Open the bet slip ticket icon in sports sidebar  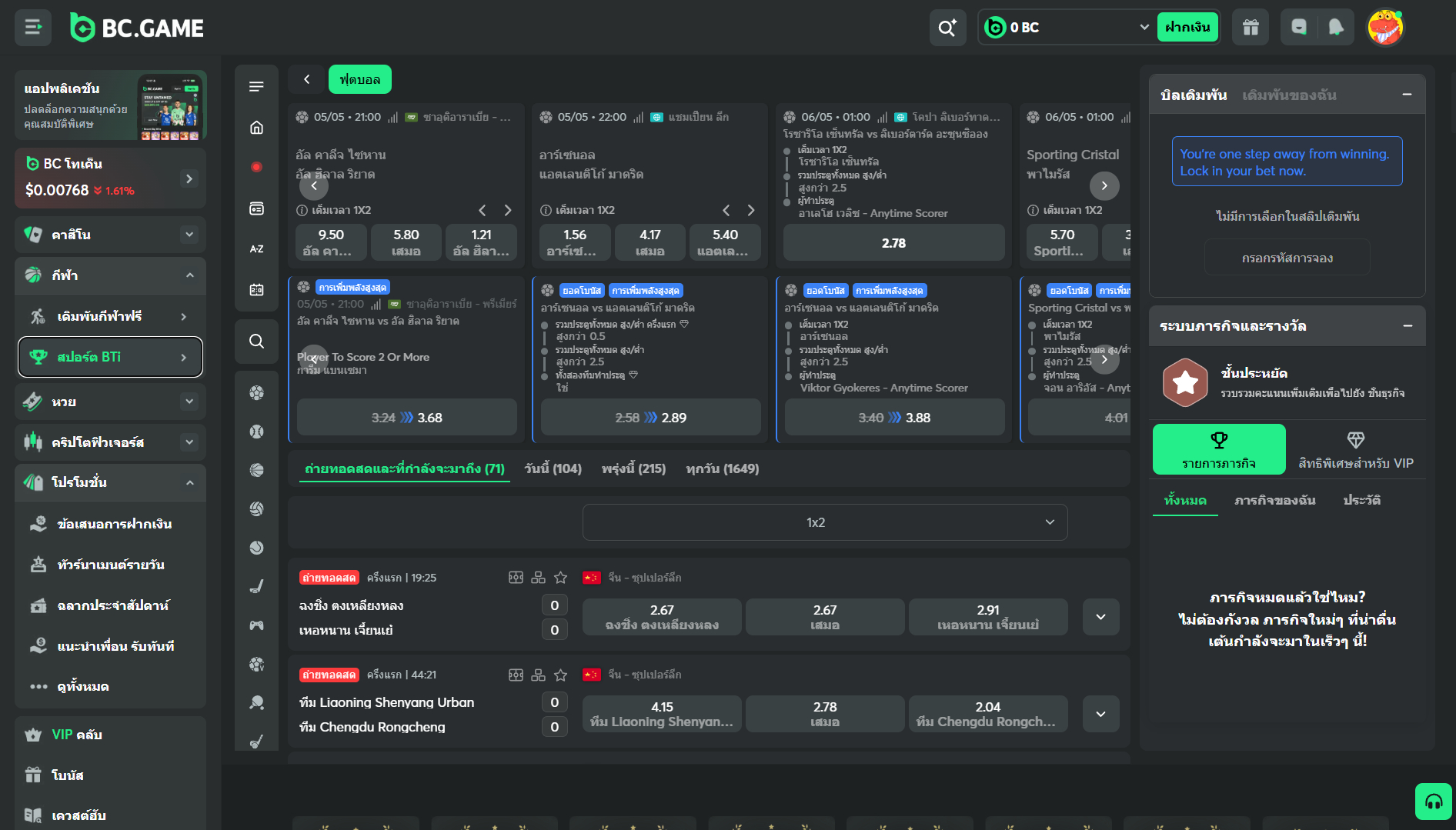pos(256,208)
